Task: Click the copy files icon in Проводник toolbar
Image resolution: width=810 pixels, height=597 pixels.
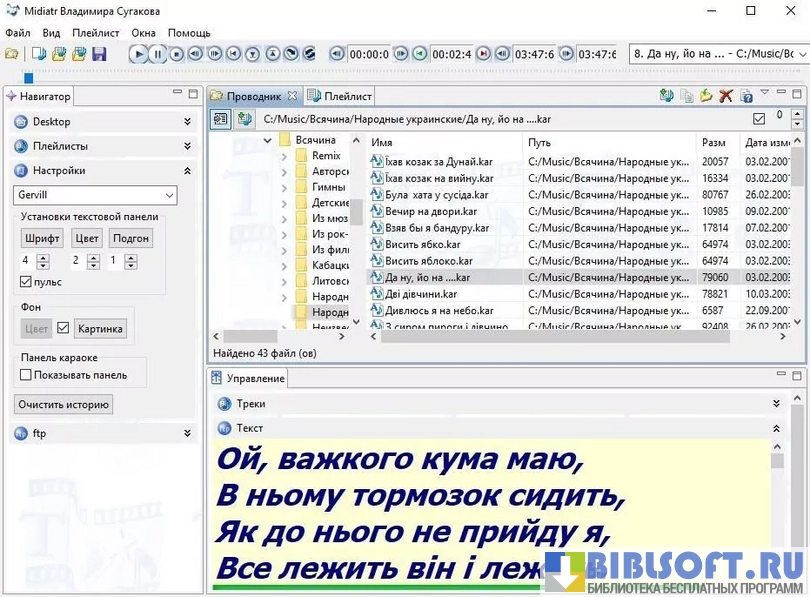Action: (687, 96)
